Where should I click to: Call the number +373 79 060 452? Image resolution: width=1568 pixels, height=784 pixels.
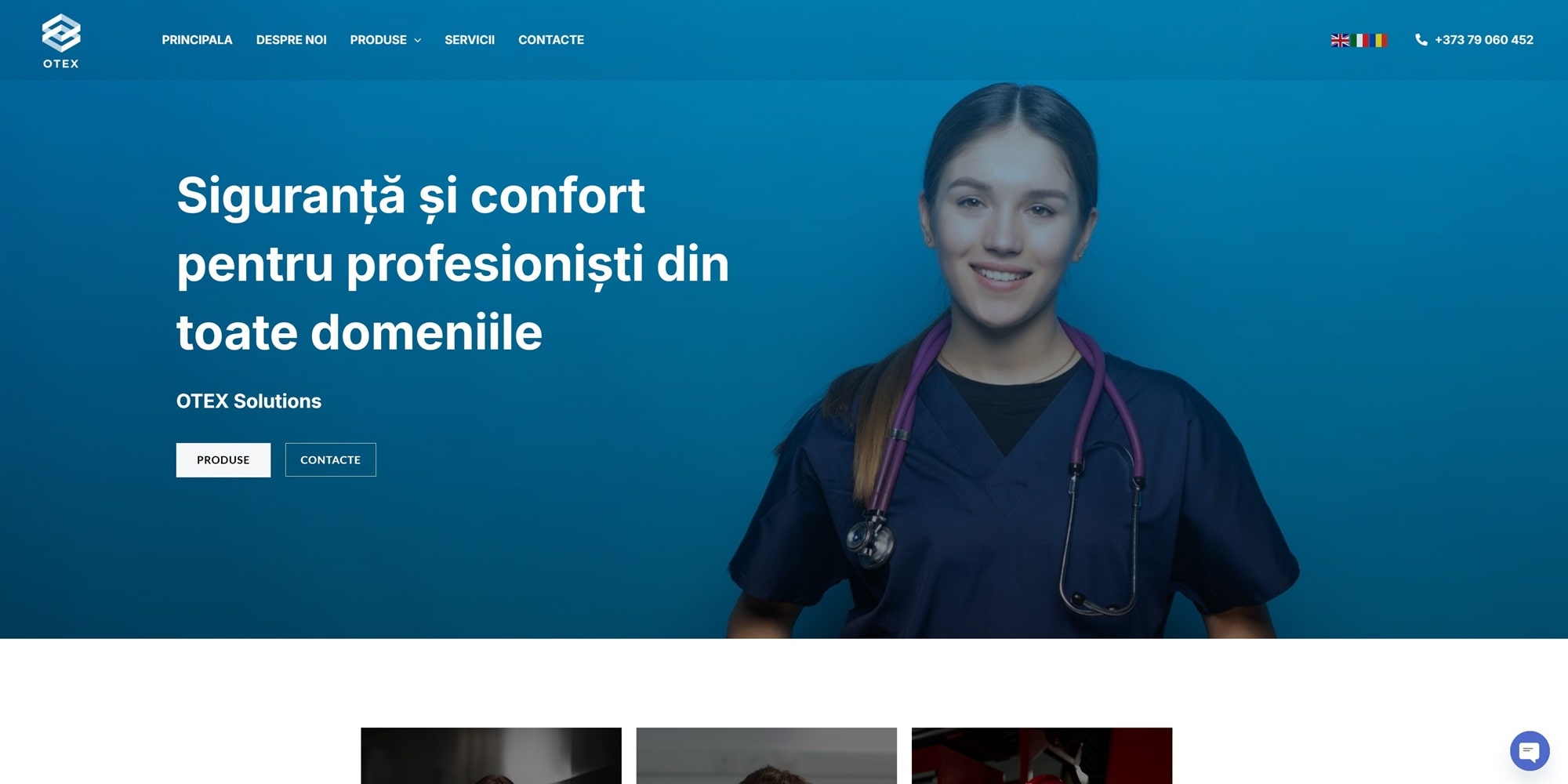1483,40
